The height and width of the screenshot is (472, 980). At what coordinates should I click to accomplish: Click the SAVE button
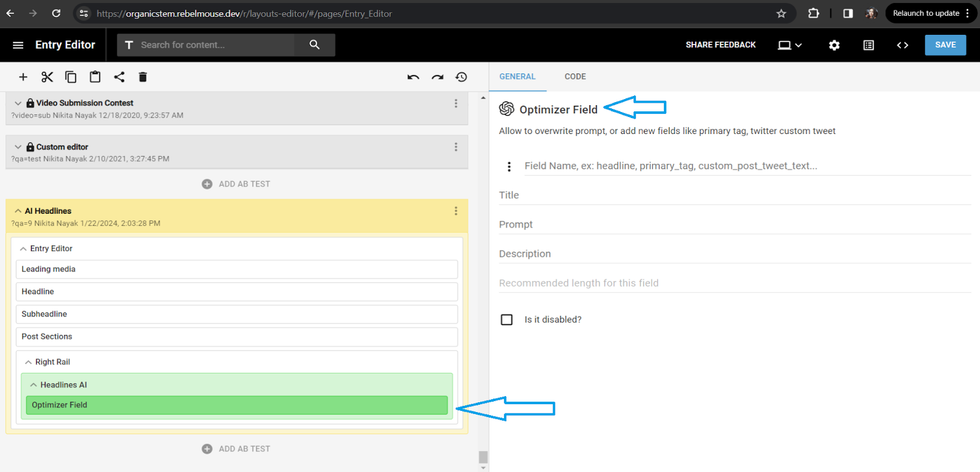point(945,45)
